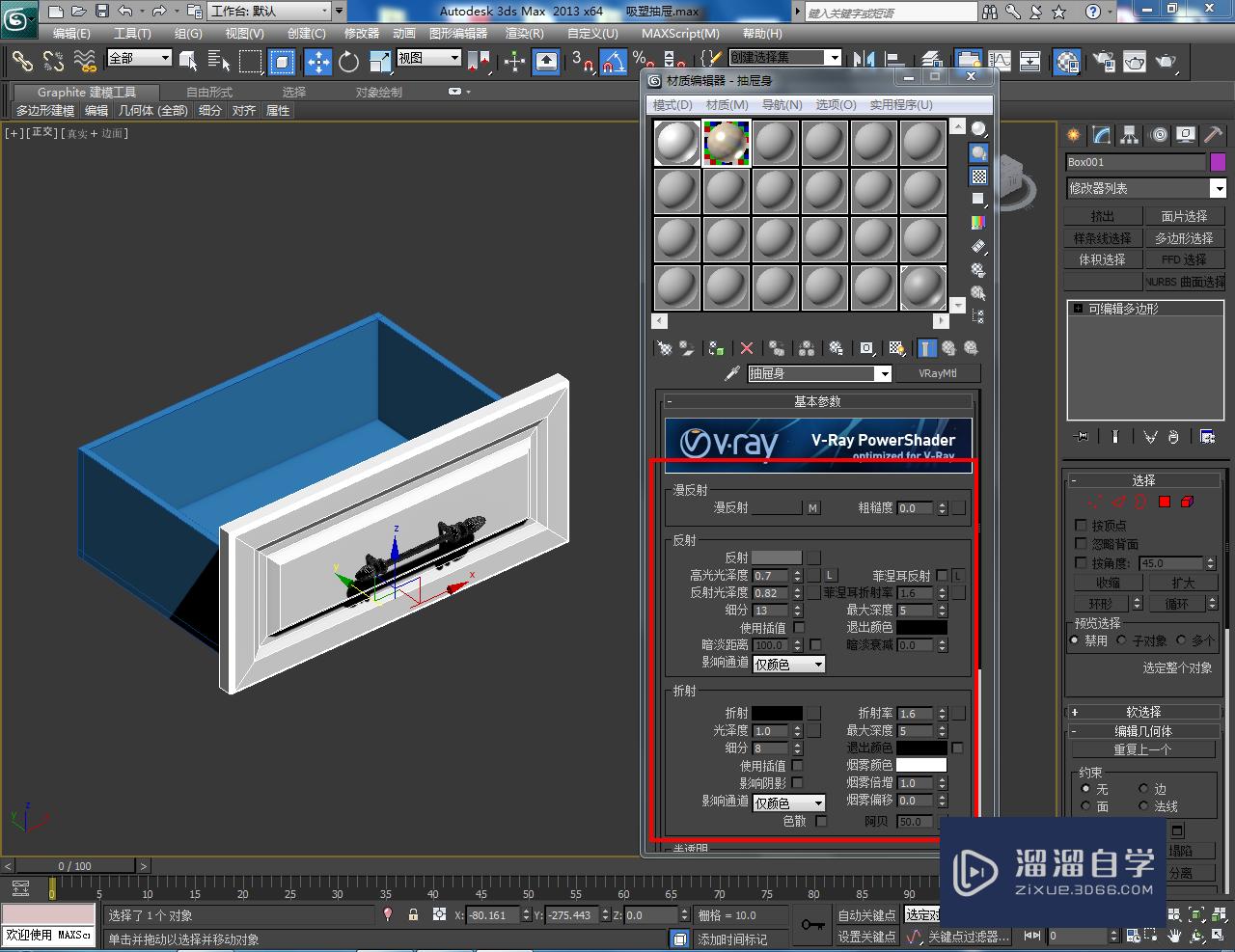Expand Editable Poly modifier stack item
This screenshot has width=1235, height=952.
pyautogui.click(x=1078, y=309)
